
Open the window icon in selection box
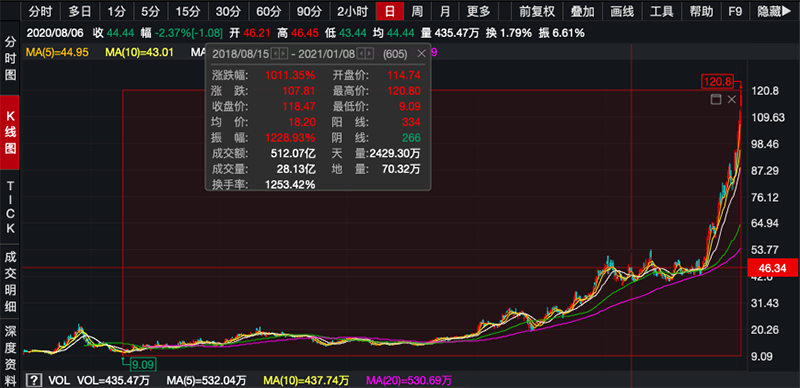(716, 100)
